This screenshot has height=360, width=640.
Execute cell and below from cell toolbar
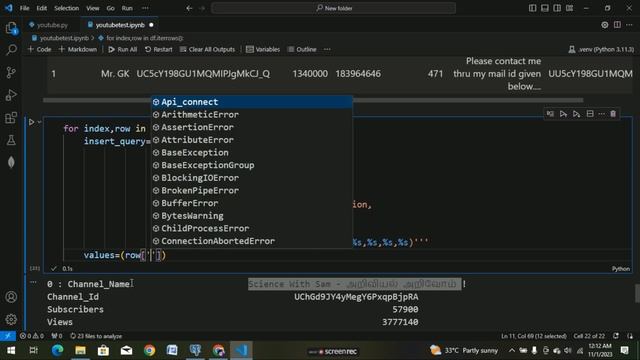click(576, 114)
